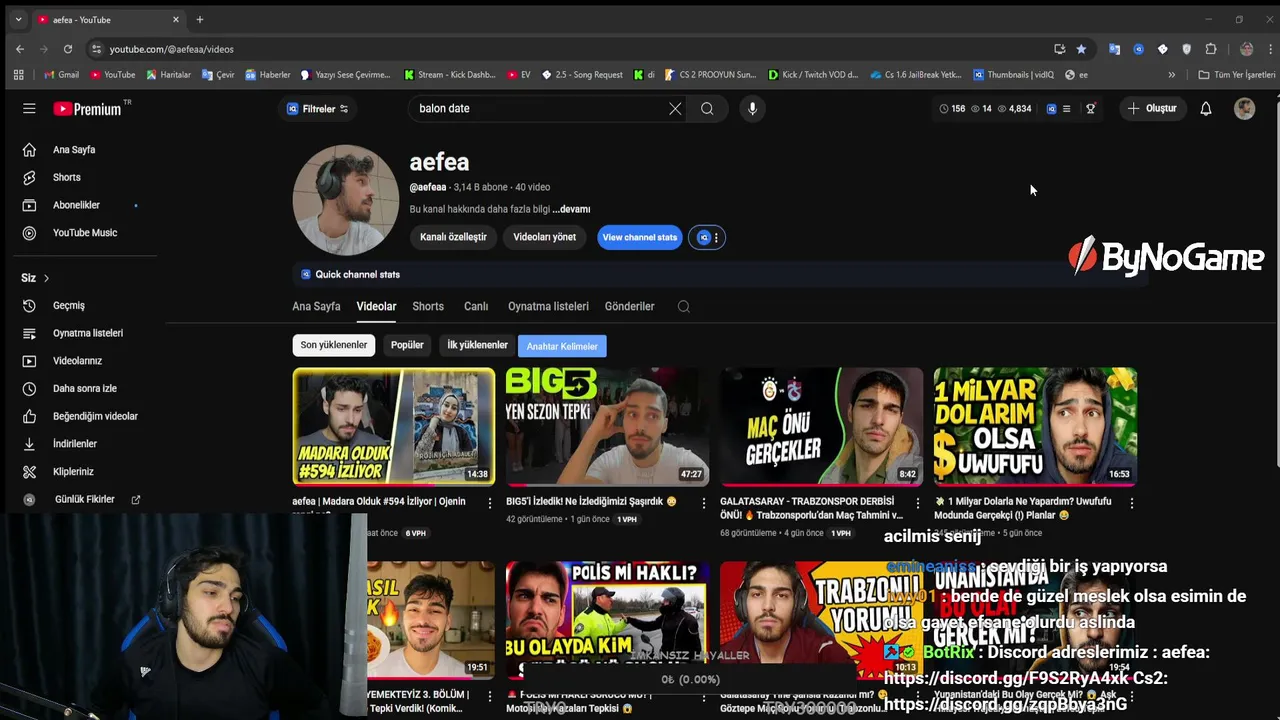Open the vidIQ Filtreler filter button
The image size is (1280, 720).
[x=317, y=109]
